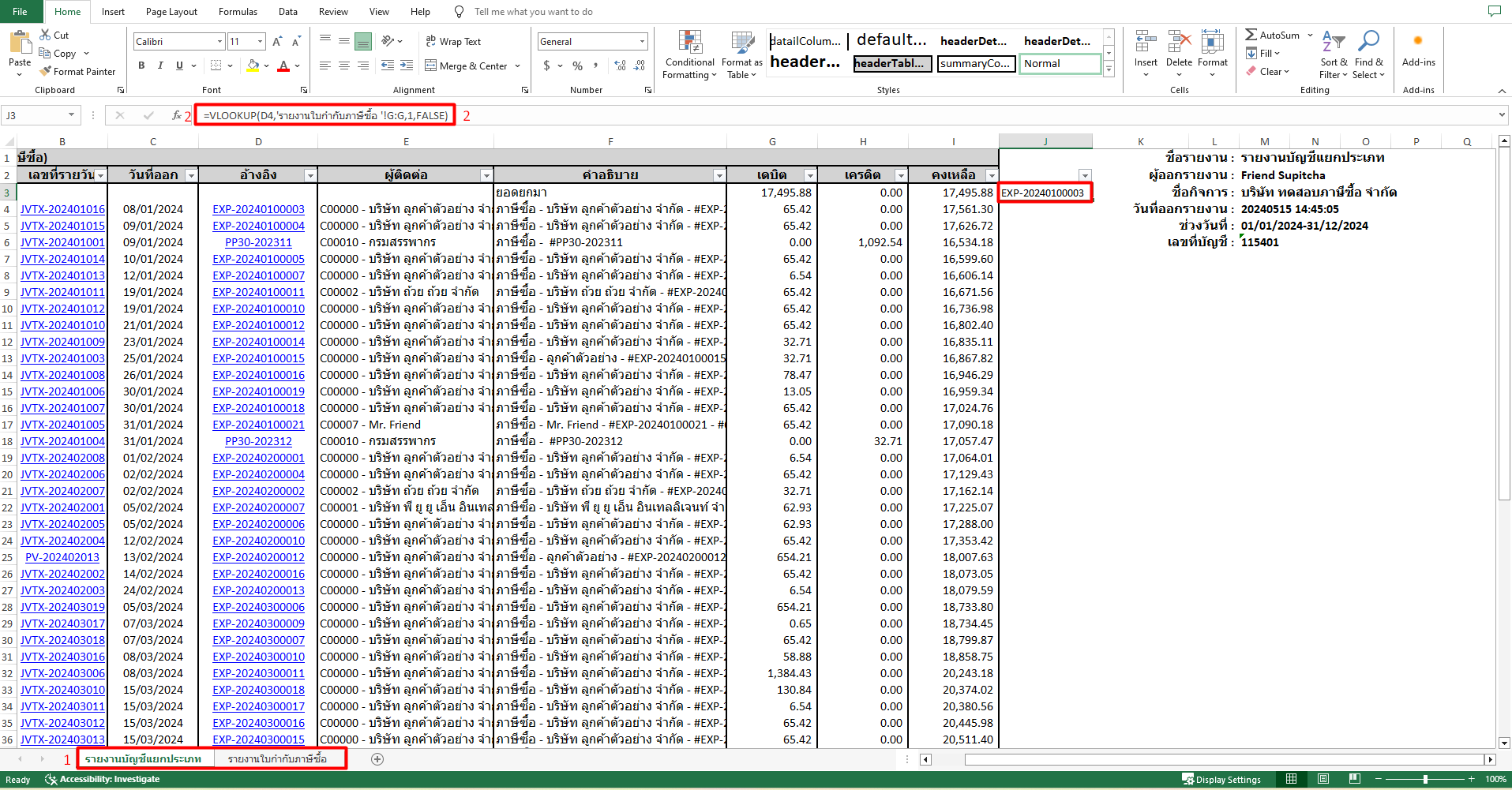Click the Align Right icon
The height and width of the screenshot is (790, 1512).
point(363,66)
